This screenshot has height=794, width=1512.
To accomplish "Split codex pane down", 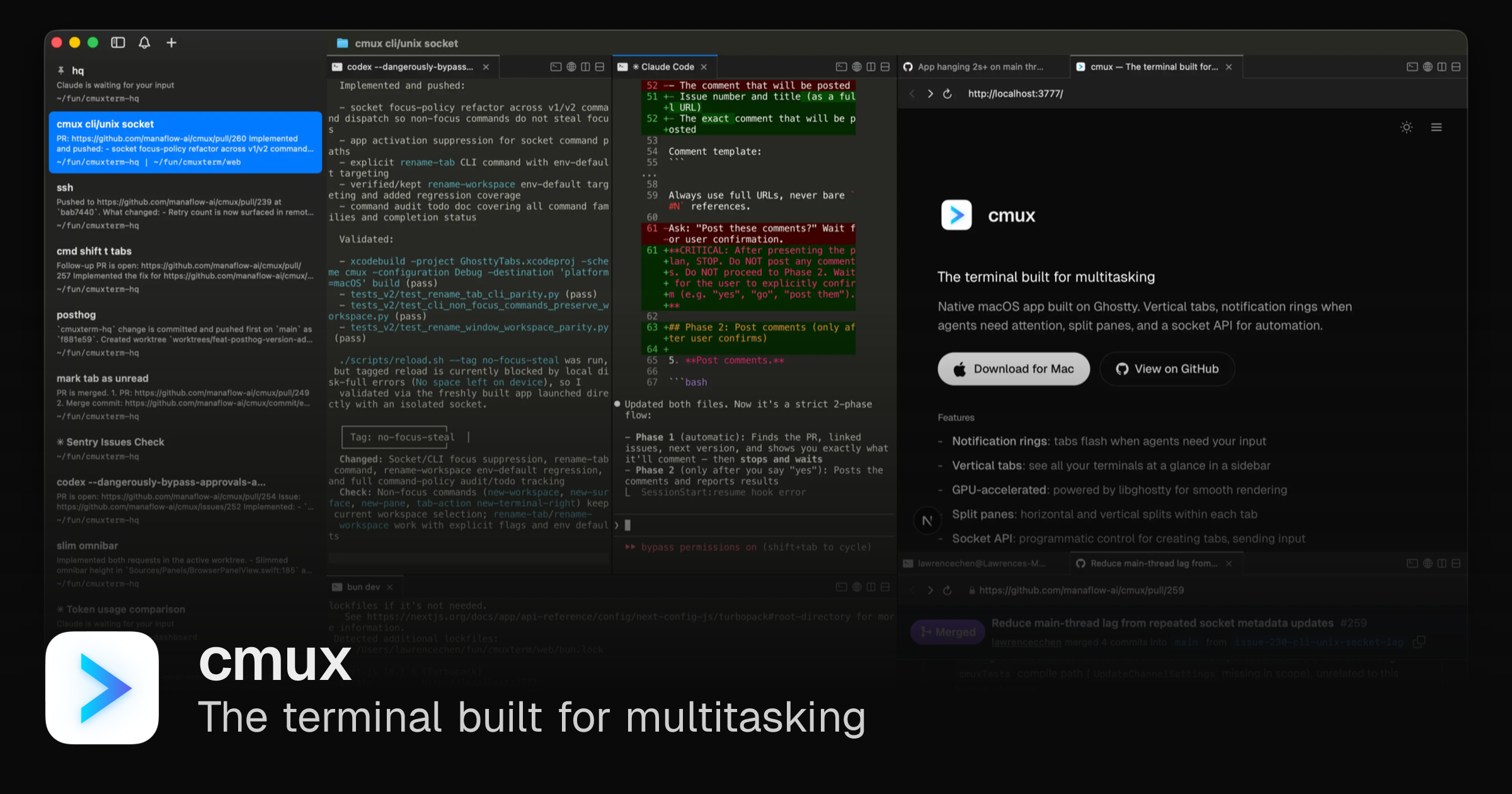I will click(600, 67).
